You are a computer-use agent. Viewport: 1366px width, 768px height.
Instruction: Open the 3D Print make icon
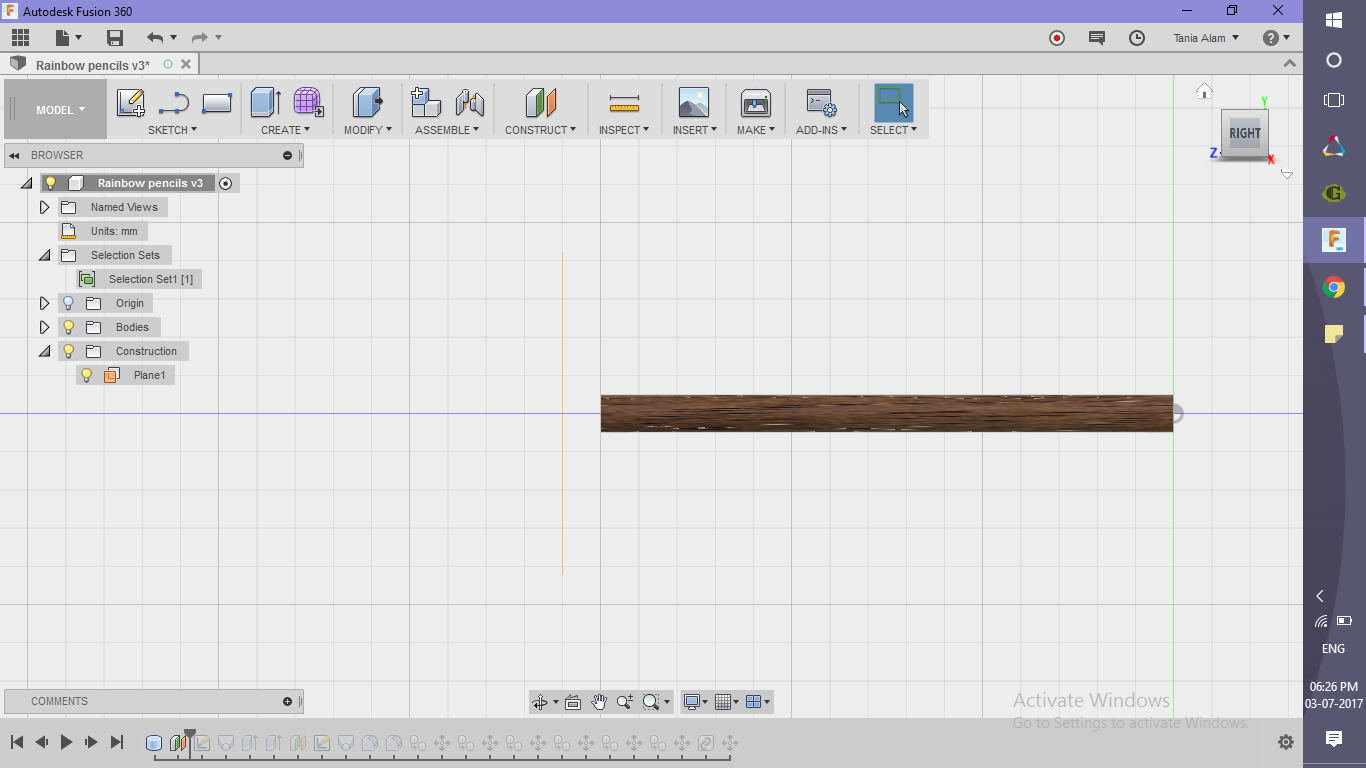(x=755, y=102)
